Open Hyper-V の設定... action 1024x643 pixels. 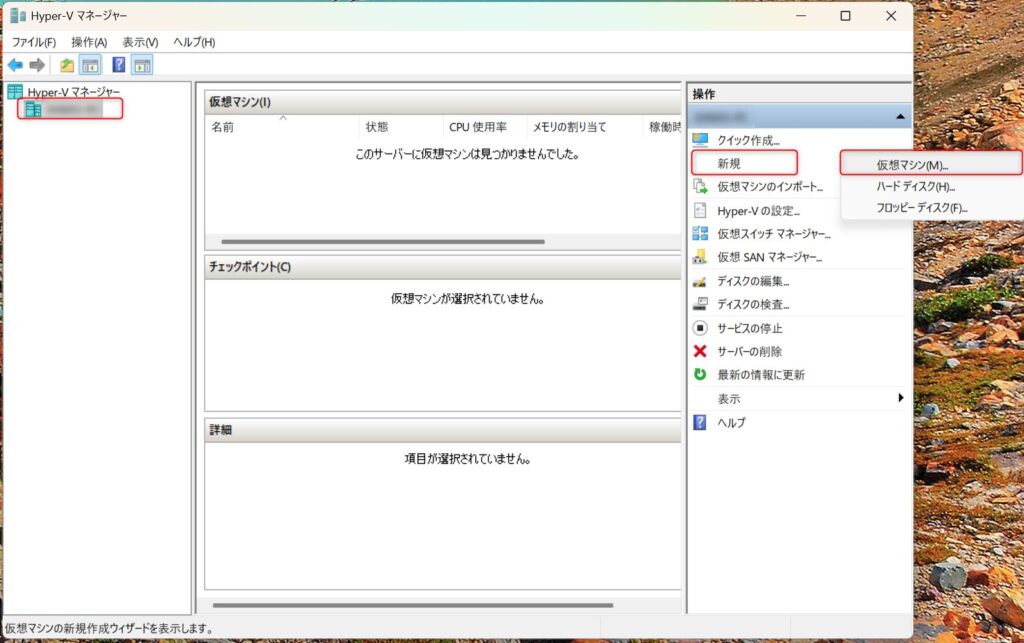click(x=758, y=211)
